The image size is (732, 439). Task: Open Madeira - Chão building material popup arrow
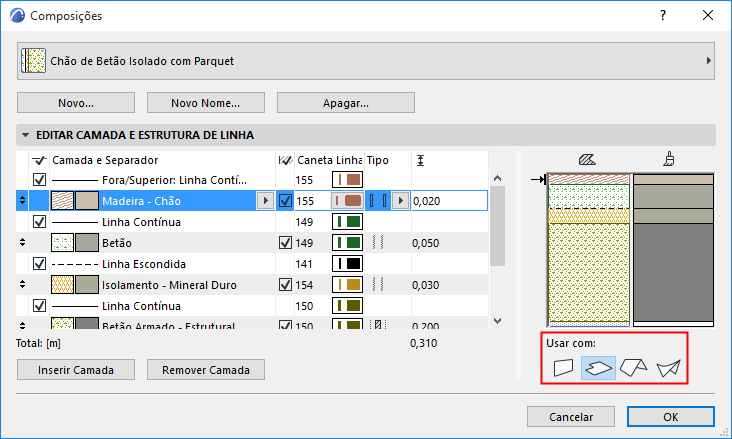[266, 201]
